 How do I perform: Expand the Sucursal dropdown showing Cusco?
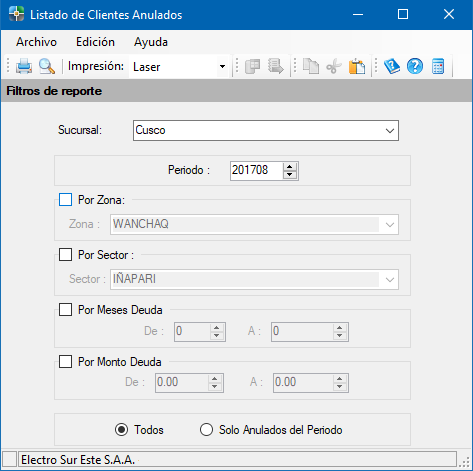point(266,130)
